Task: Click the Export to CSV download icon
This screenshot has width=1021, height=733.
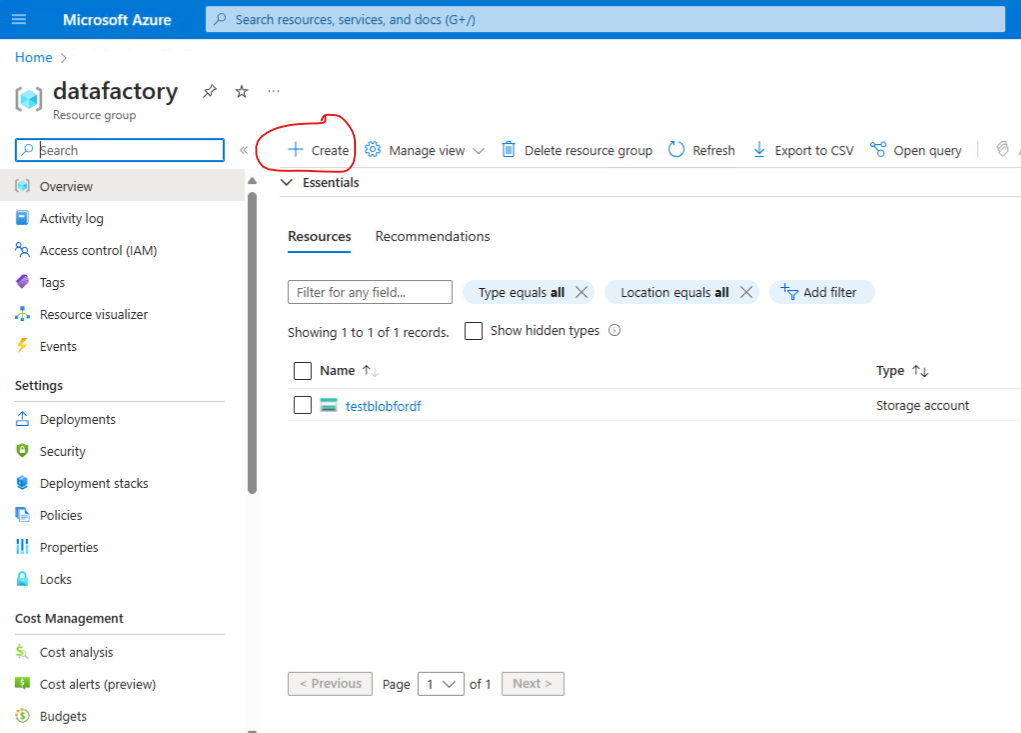Action: pyautogui.click(x=759, y=150)
